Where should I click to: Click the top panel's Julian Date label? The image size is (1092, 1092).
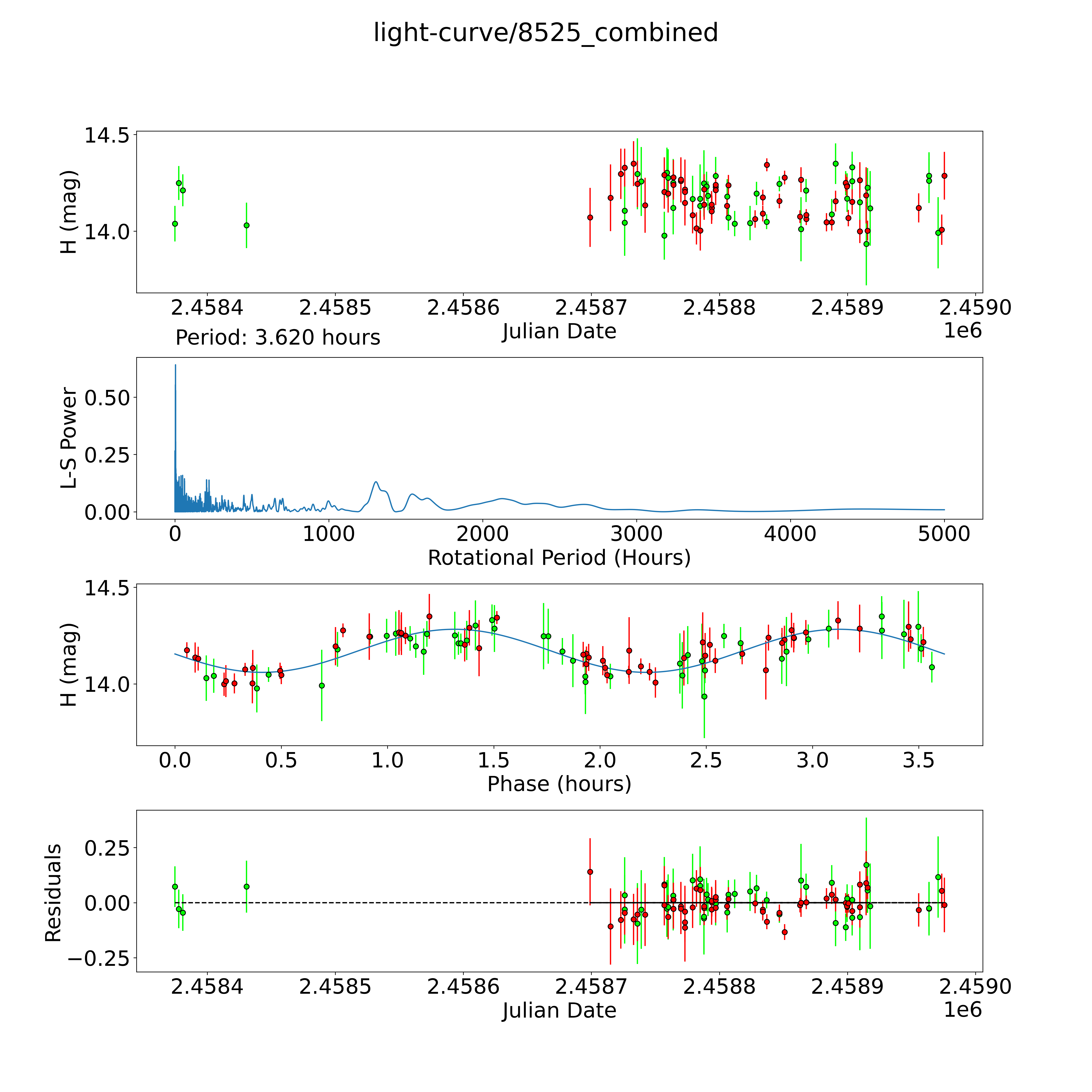pos(559,331)
